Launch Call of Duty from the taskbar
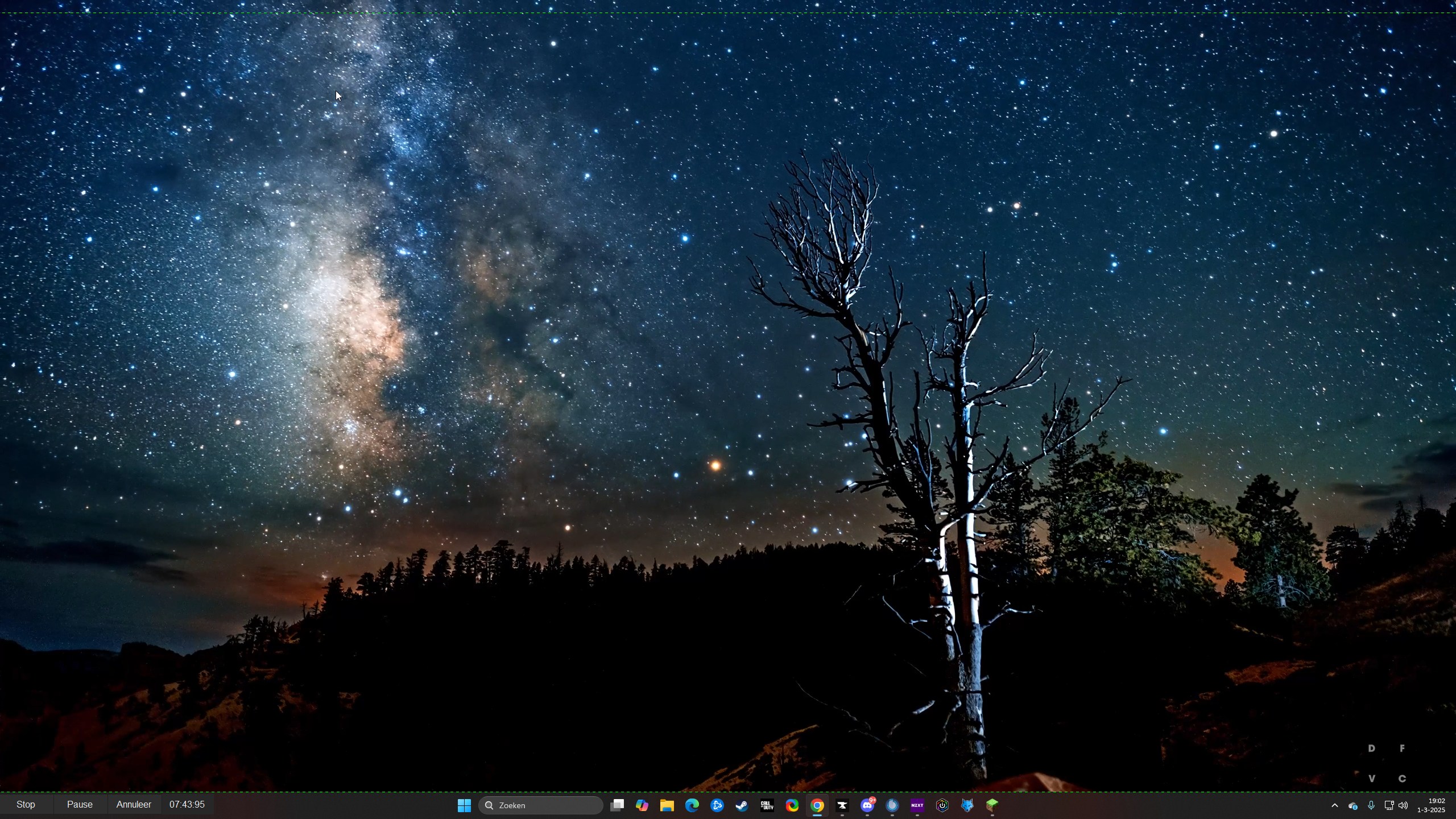This screenshot has height=819, width=1456. click(x=767, y=805)
